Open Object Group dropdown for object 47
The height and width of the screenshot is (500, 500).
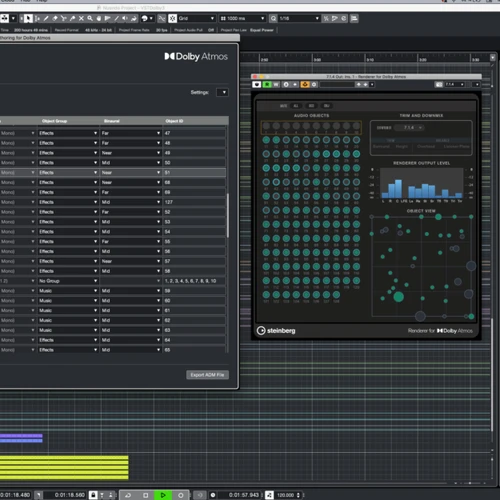click(68, 133)
